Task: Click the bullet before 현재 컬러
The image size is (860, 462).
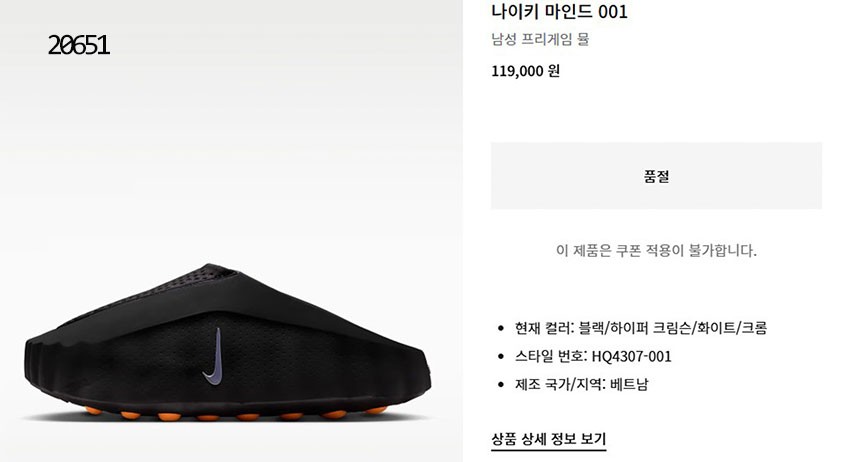Action: tap(500, 329)
